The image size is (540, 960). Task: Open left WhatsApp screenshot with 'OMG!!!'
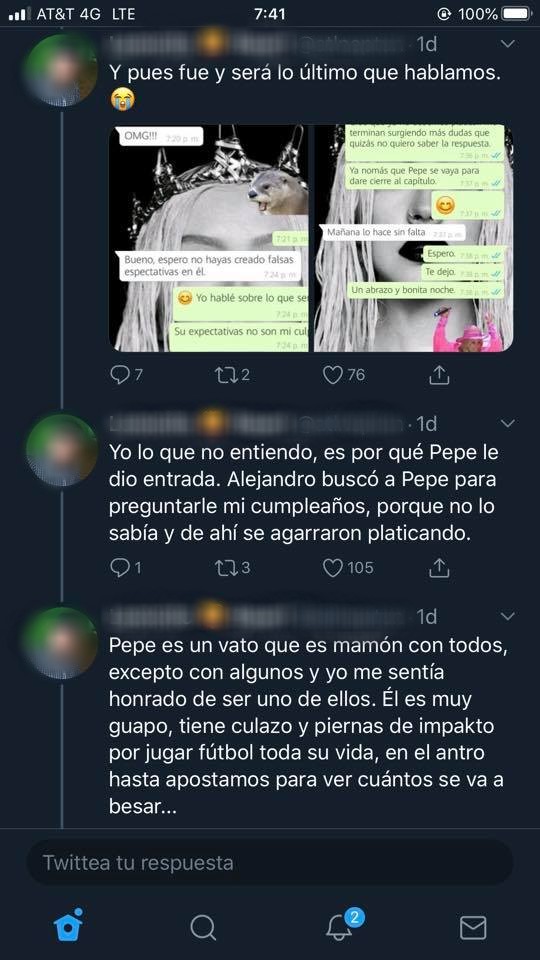(209, 238)
